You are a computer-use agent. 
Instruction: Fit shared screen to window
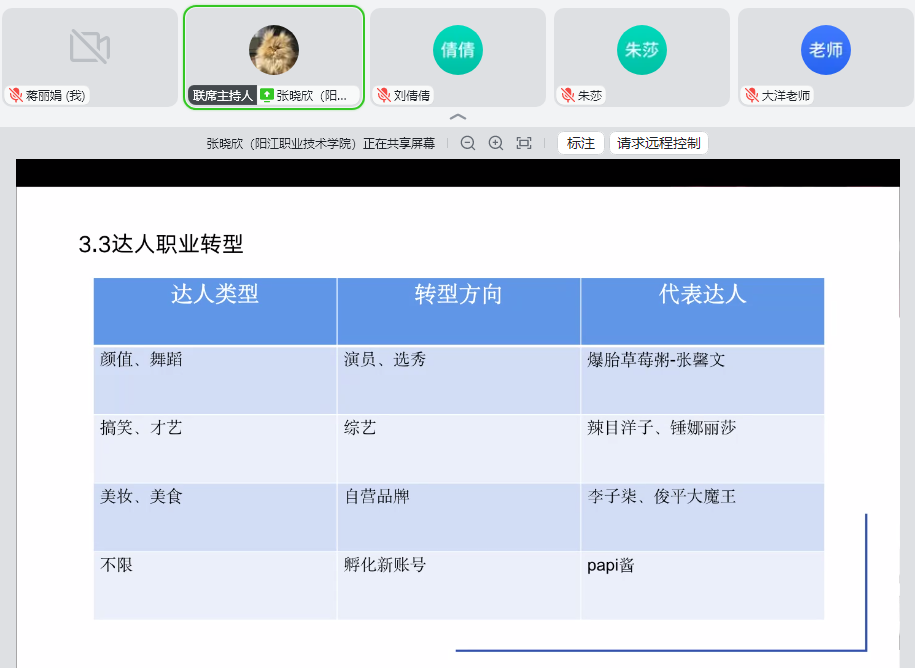[524, 143]
